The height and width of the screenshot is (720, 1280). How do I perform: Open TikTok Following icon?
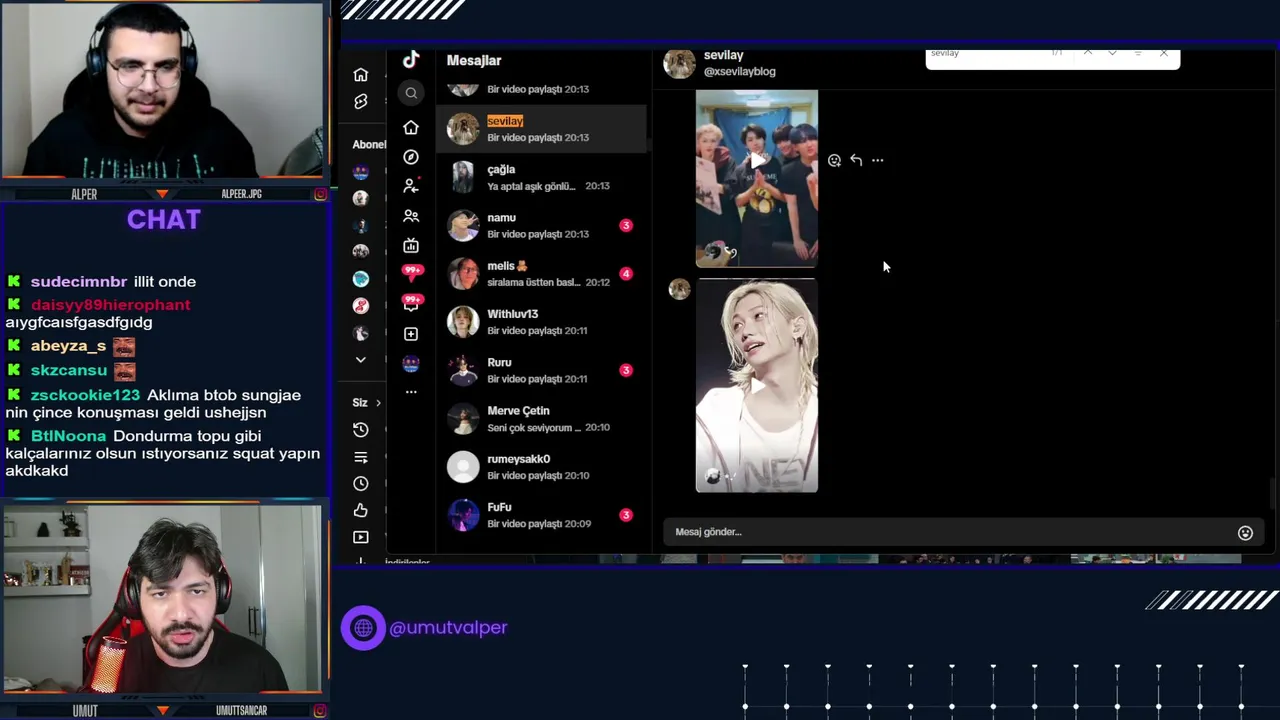point(411,186)
